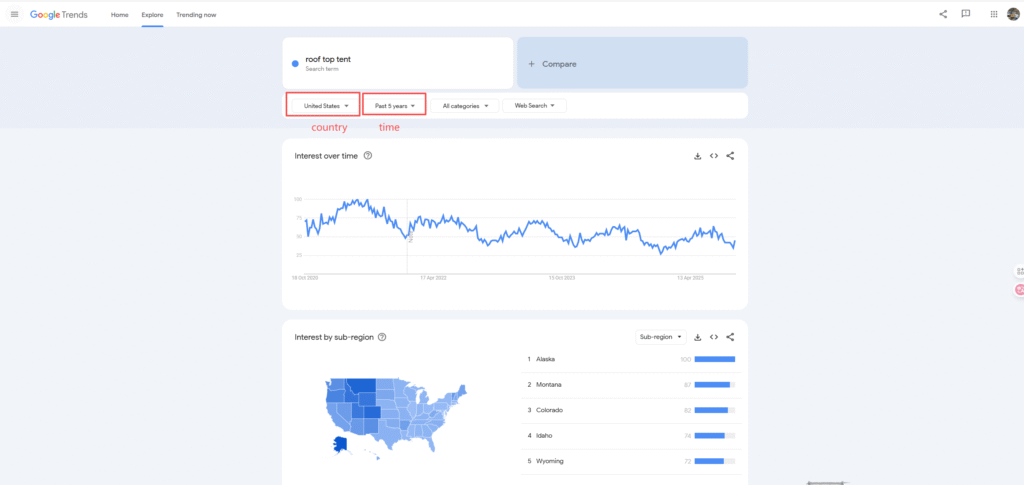Download Interest by sub-region data
This screenshot has height=485, width=1024.
pos(698,337)
